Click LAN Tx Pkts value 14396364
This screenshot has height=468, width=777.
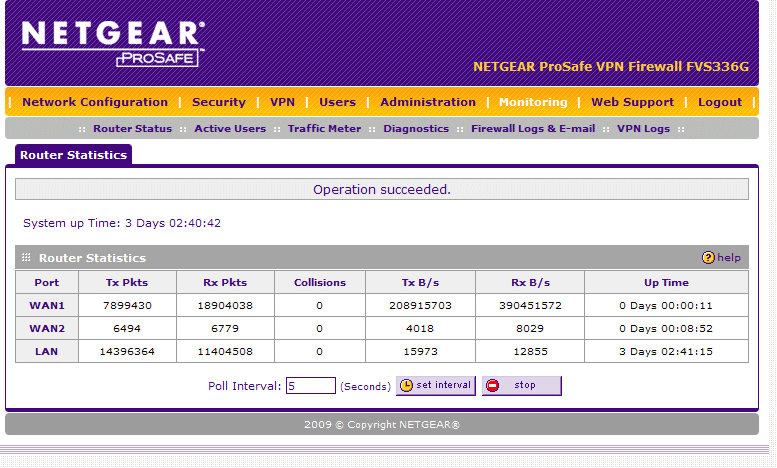[x=127, y=351]
